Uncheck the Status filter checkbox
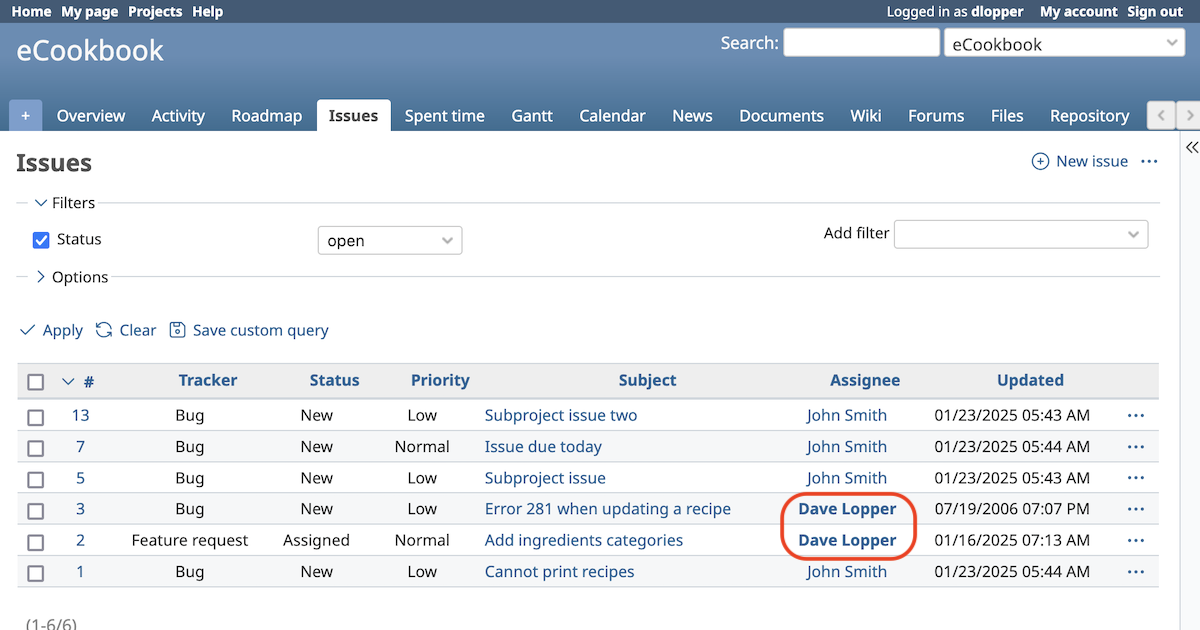Screen dimensions: 1200x630 click(x=40, y=239)
